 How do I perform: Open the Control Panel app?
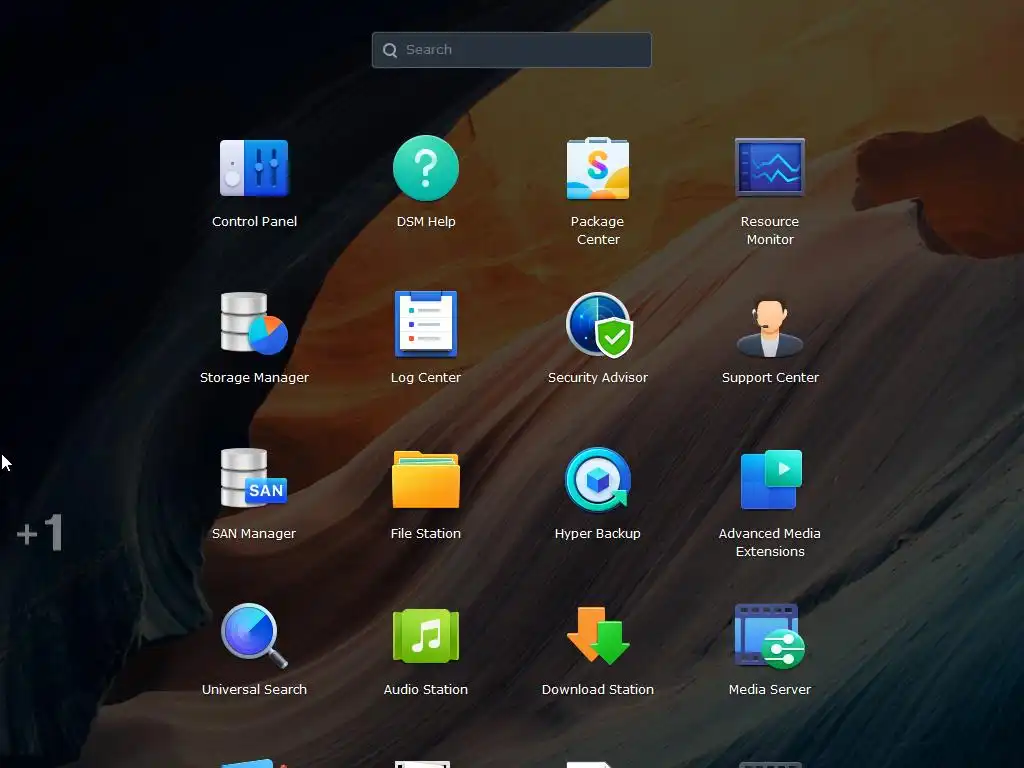click(254, 168)
